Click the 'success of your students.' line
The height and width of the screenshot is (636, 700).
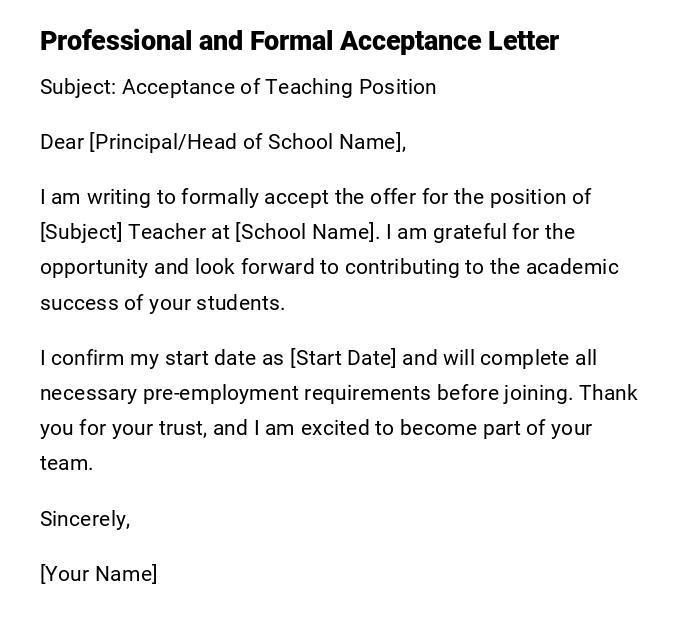pyautogui.click(x=162, y=303)
